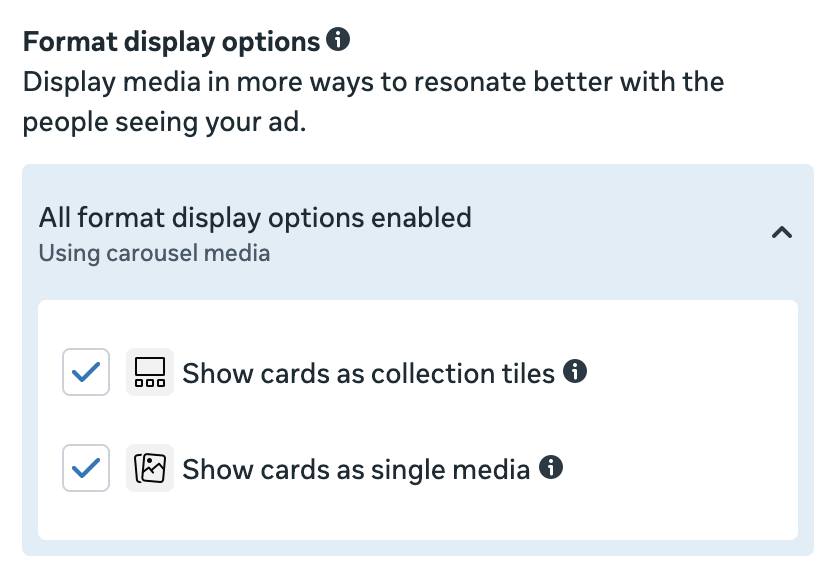This screenshot has width=826, height=574.
Task: Open info tooltip for single media option
Action: (x=551, y=467)
